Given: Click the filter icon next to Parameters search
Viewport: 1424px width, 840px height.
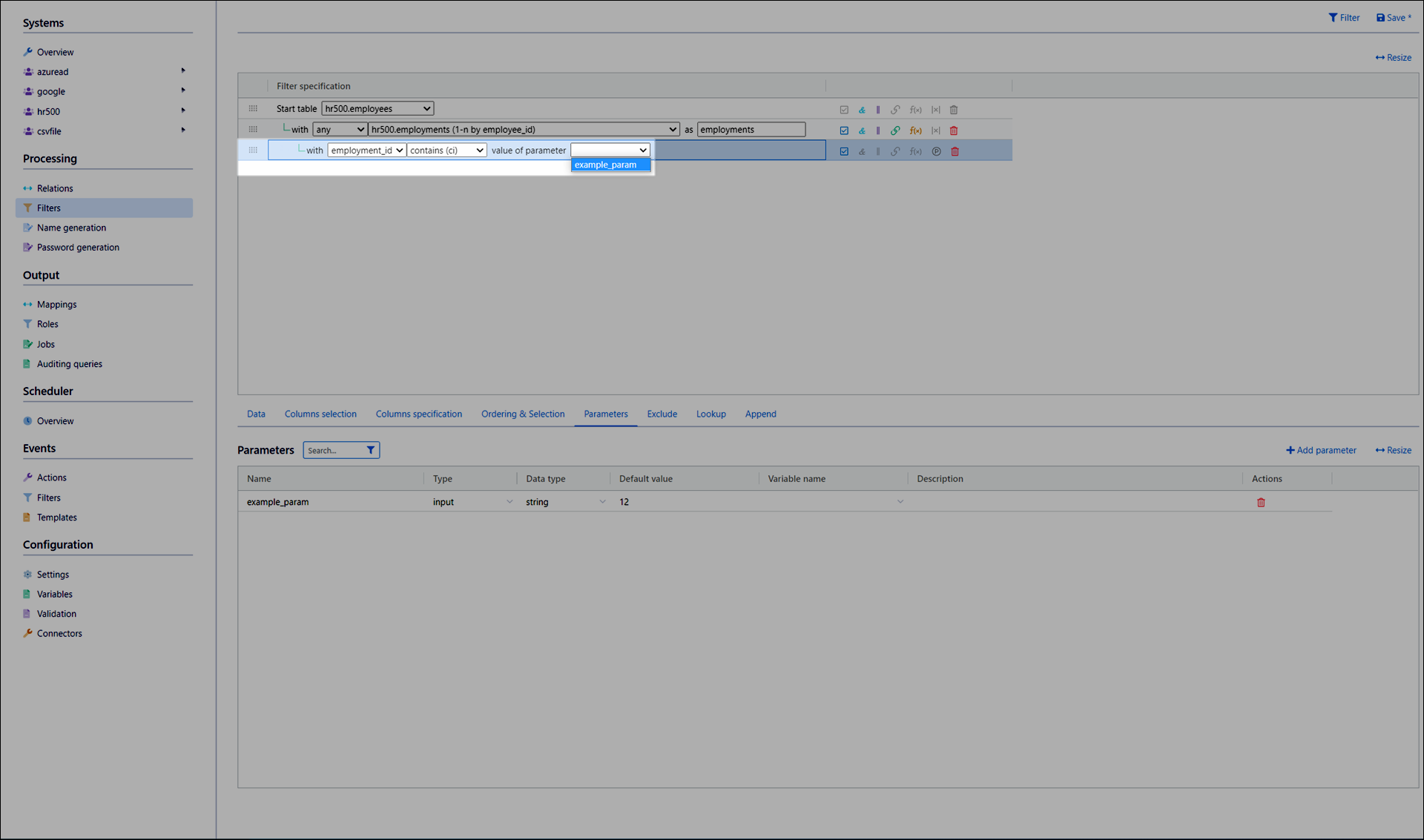Looking at the screenshot, I should [x=370, y=450].
